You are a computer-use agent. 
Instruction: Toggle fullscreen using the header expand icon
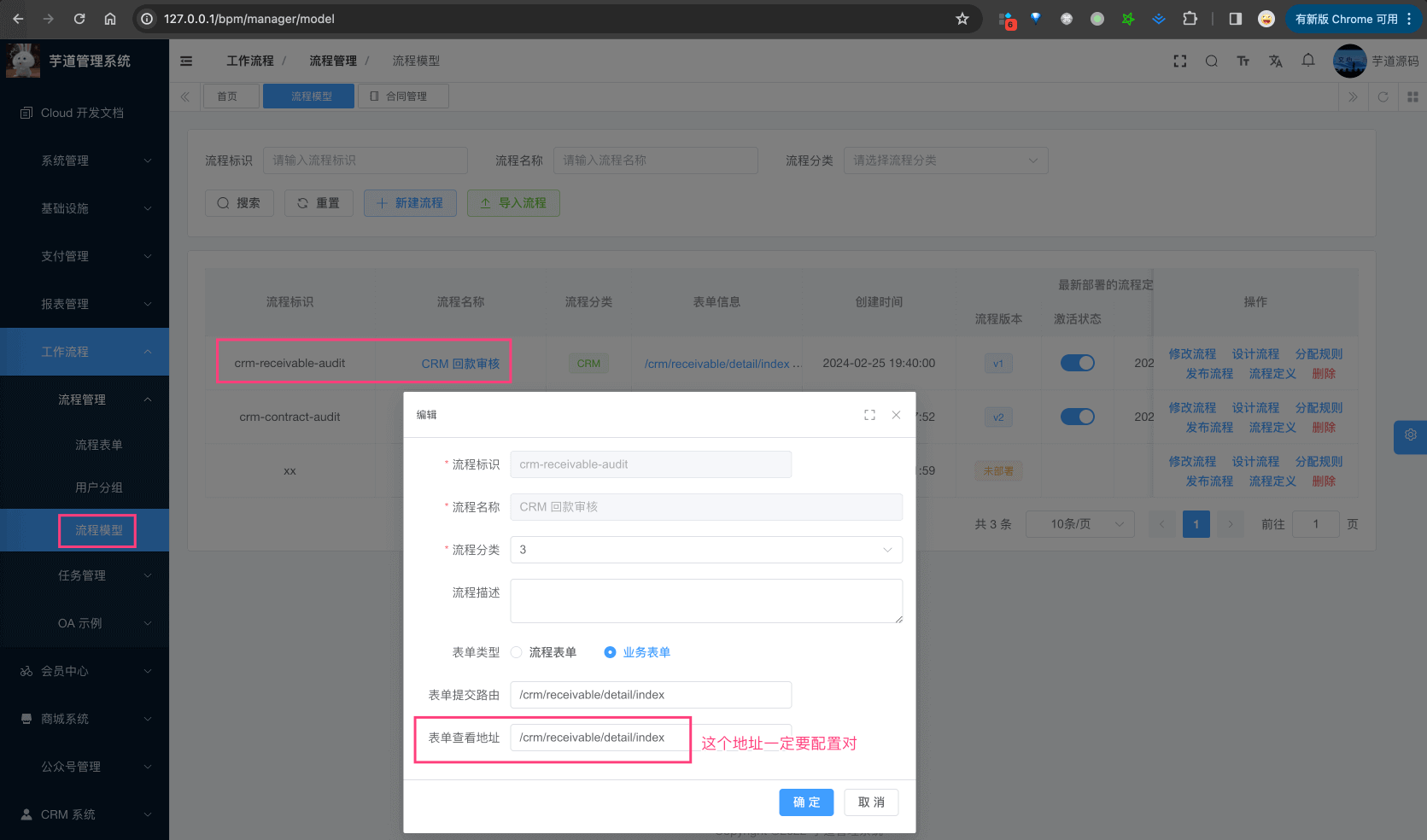click(1179, 61)
